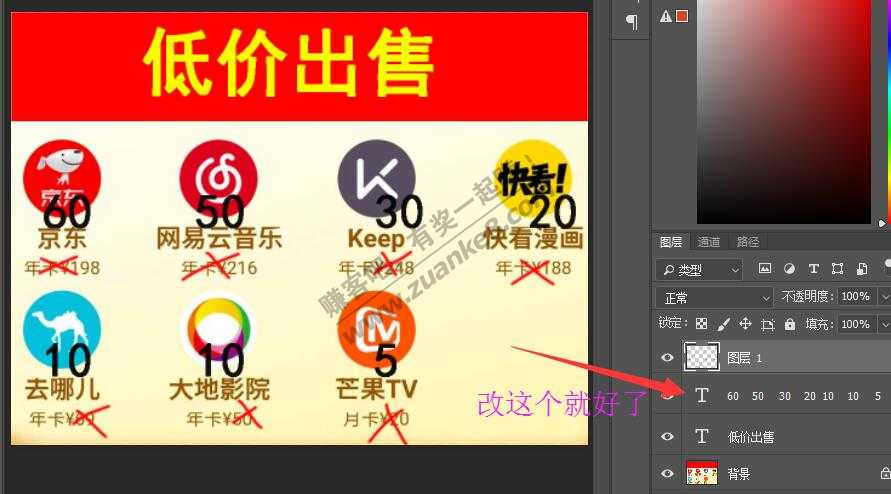The image size is (891, 494).
Task: Filter layers by shape layer icon
Action: click(x=837, y=269)
